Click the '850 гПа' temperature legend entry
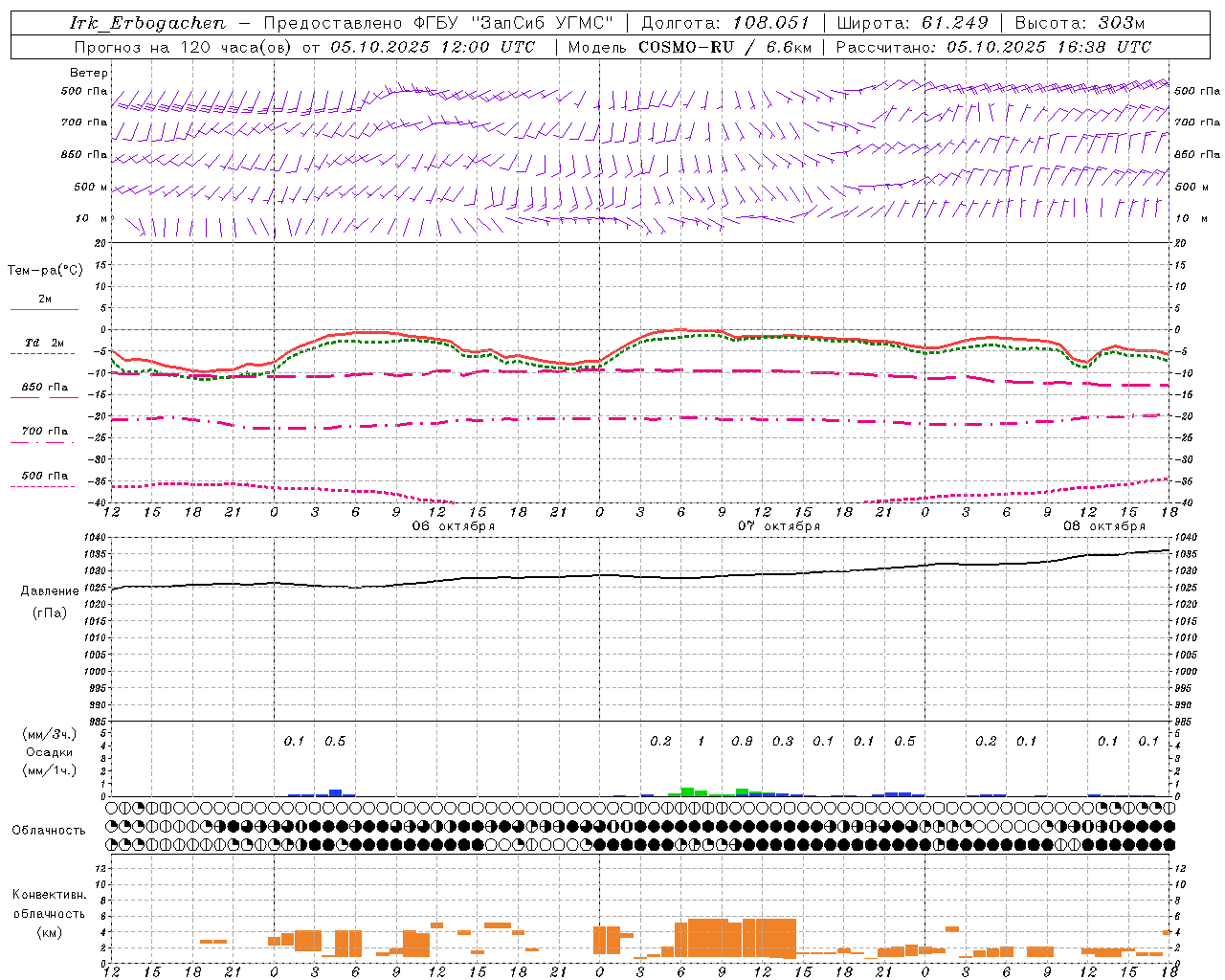Viewport: 1225px width, 980px height. (45, 388)
